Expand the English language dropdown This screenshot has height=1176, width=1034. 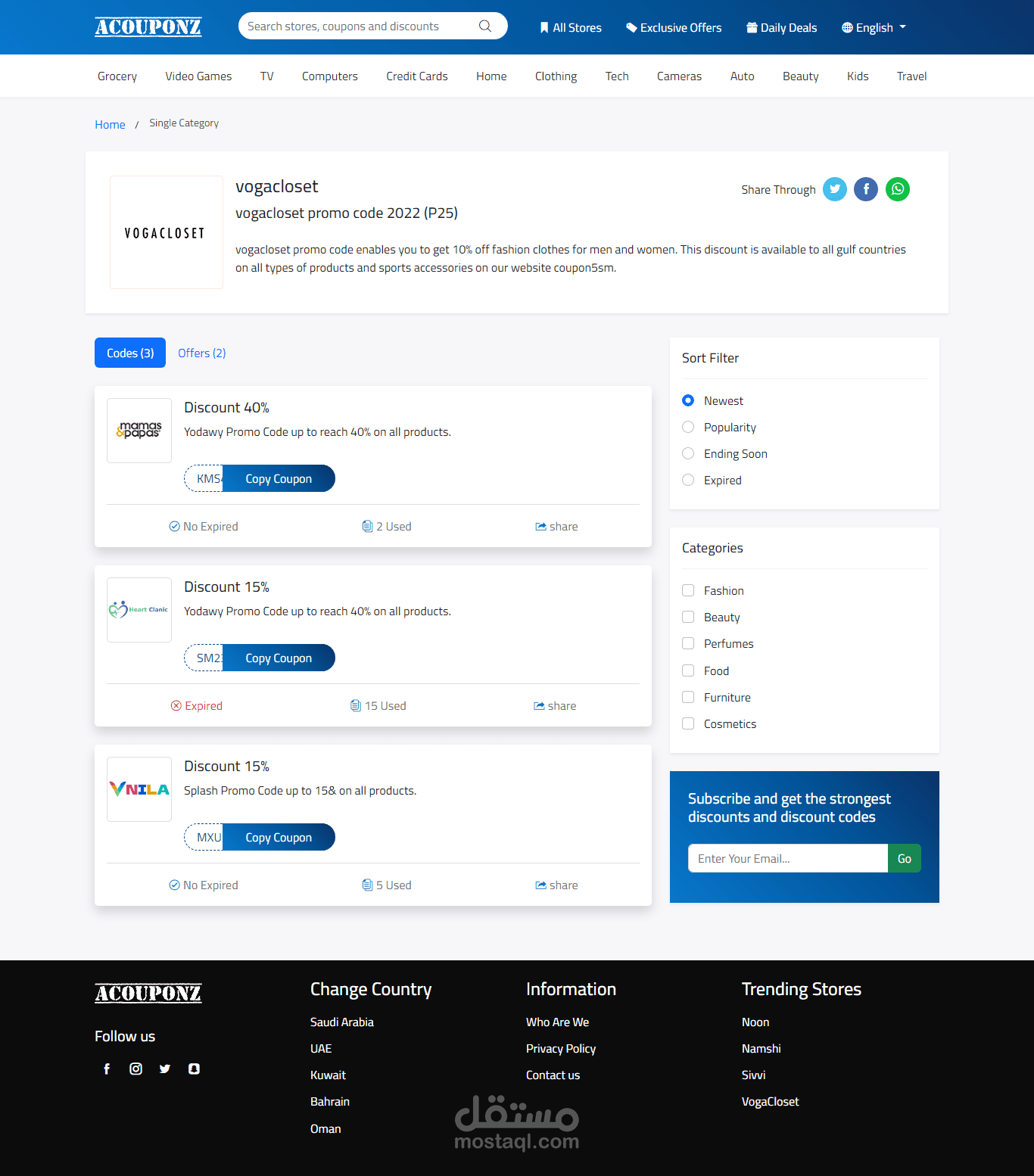point(874,28)
